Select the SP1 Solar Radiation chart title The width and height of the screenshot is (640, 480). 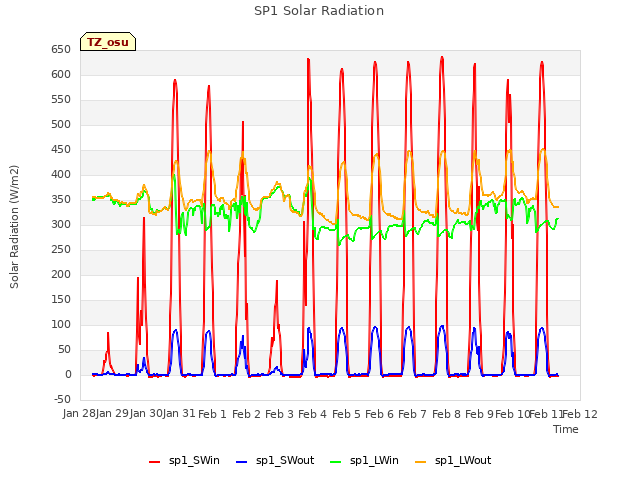[x=319, y=11]
